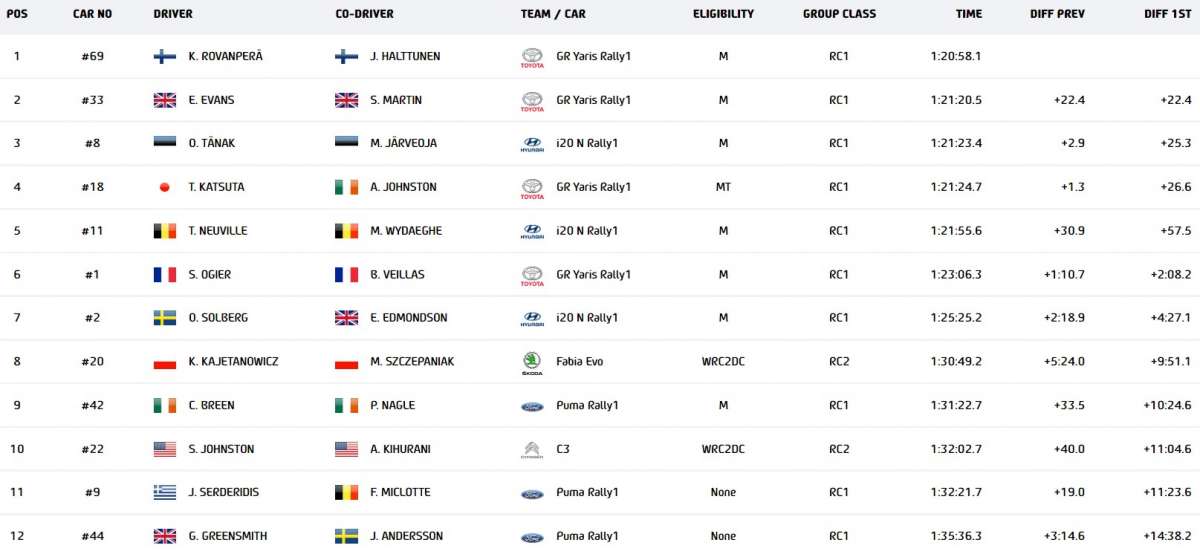1200x557 pixels.
Task: Sort by the POS column header
Action: click(x=17, y=14)
